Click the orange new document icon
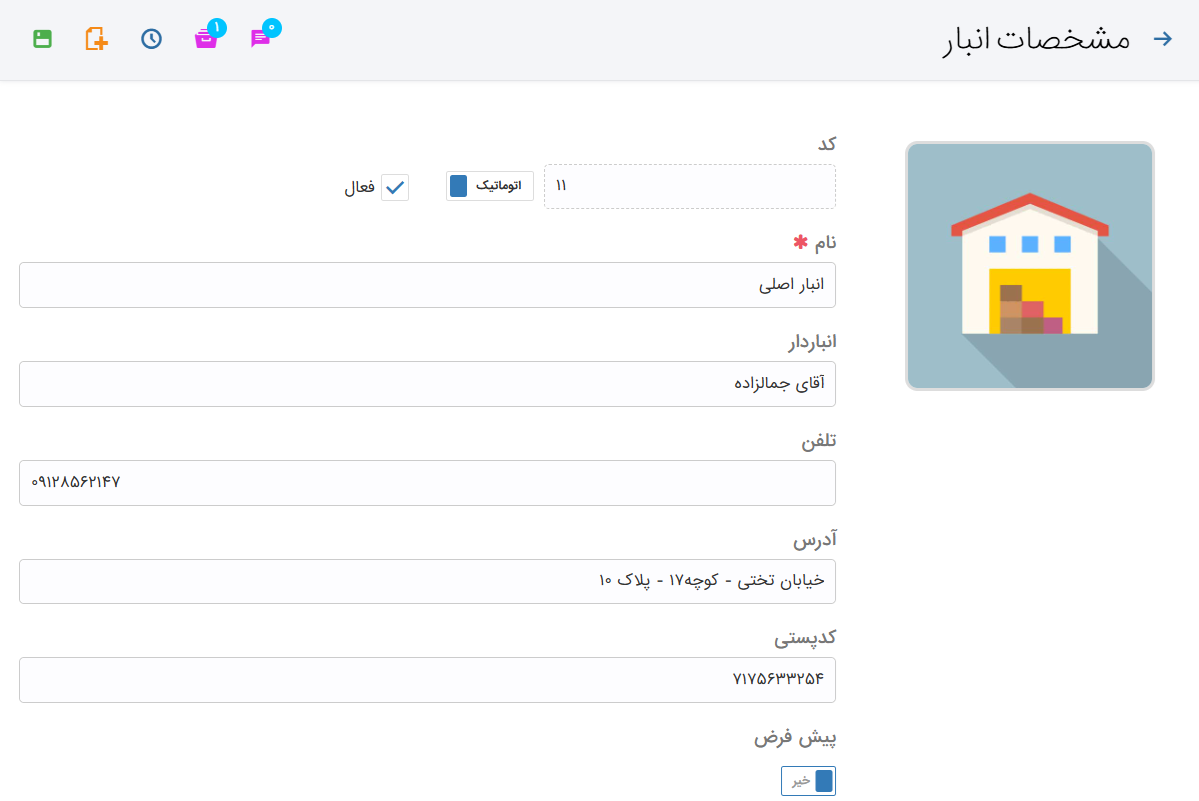This screenshot has width=1199, height=801. point(96,38)
